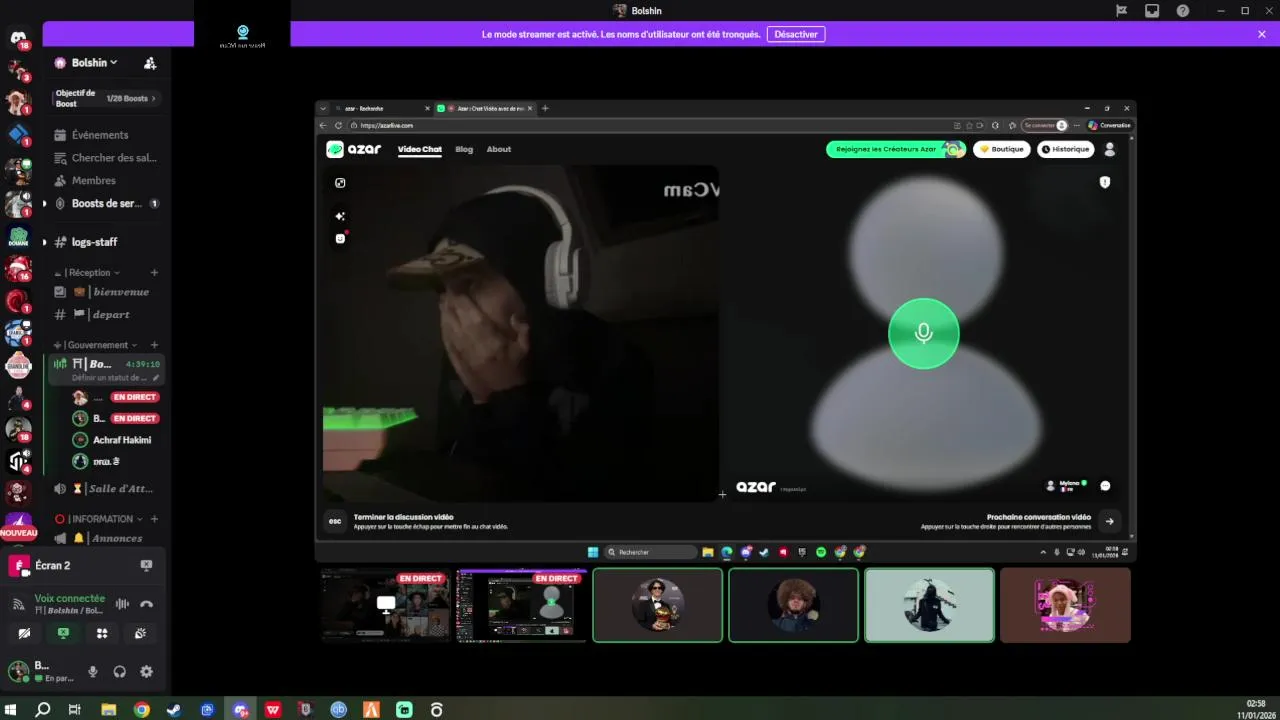Open Discord home direct messages icon

(x=18, y=38)
